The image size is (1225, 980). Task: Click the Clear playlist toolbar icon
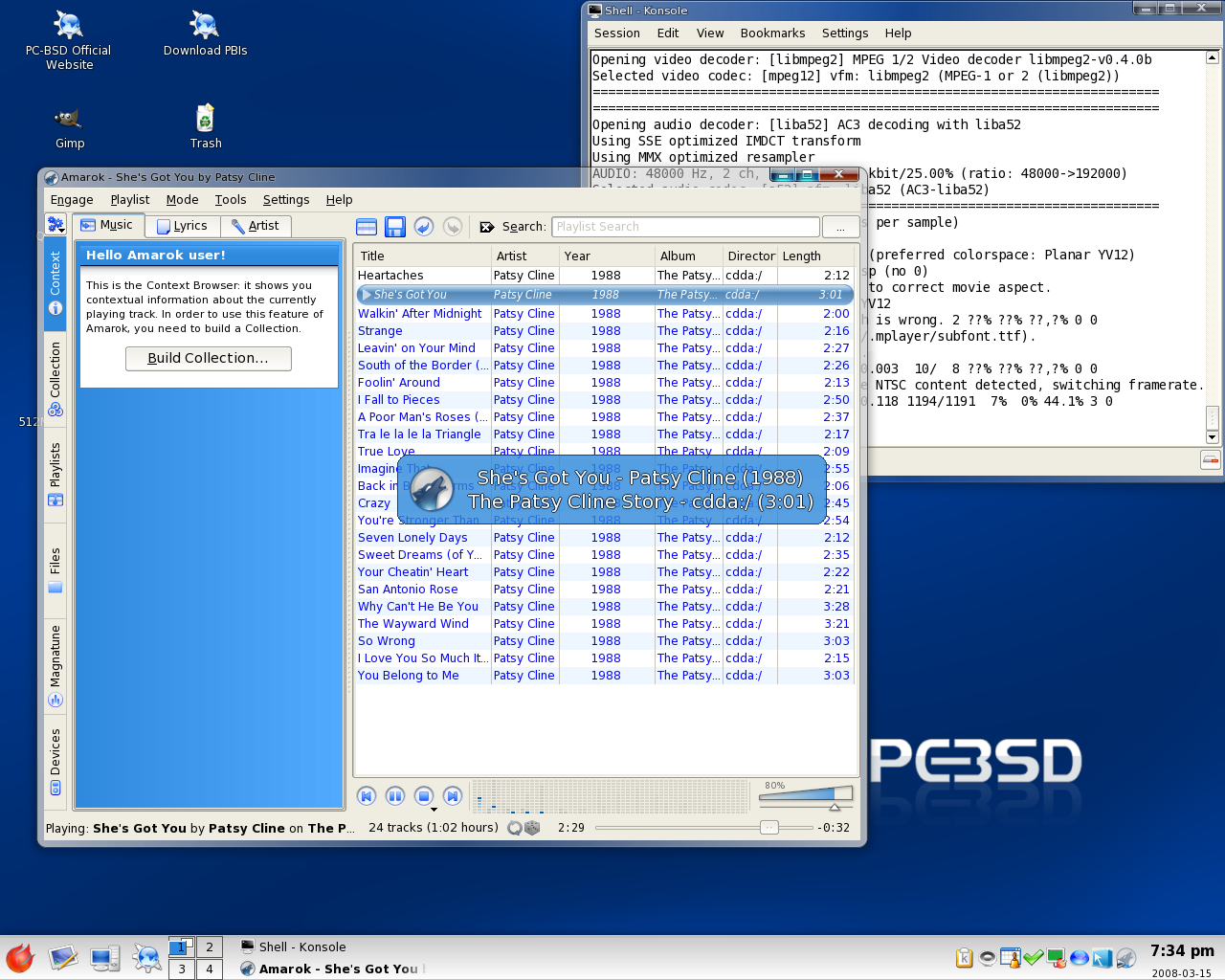pos(367,227)
